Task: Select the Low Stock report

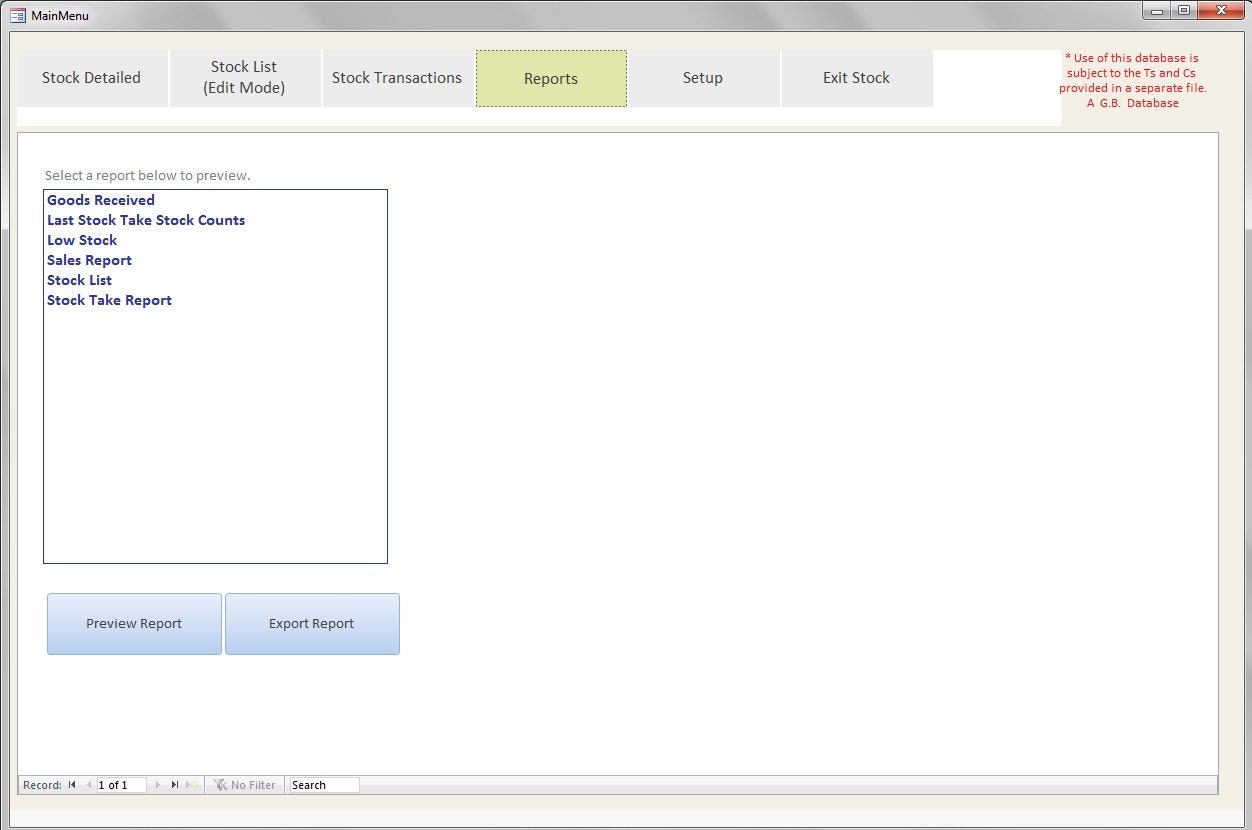Action: [x=82, y=240]
